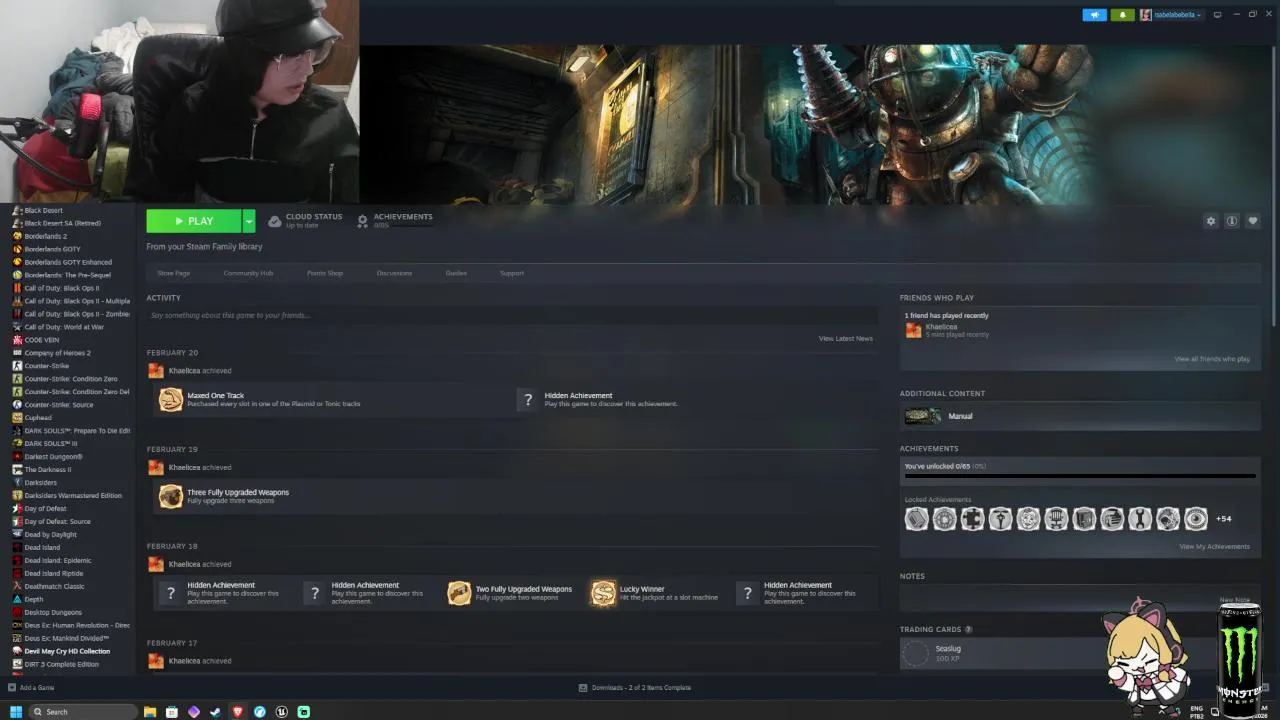The width and height of the screenshot is (1280, 720).
Task: Open the Cloud Status icon
Action: click(275, 221)
